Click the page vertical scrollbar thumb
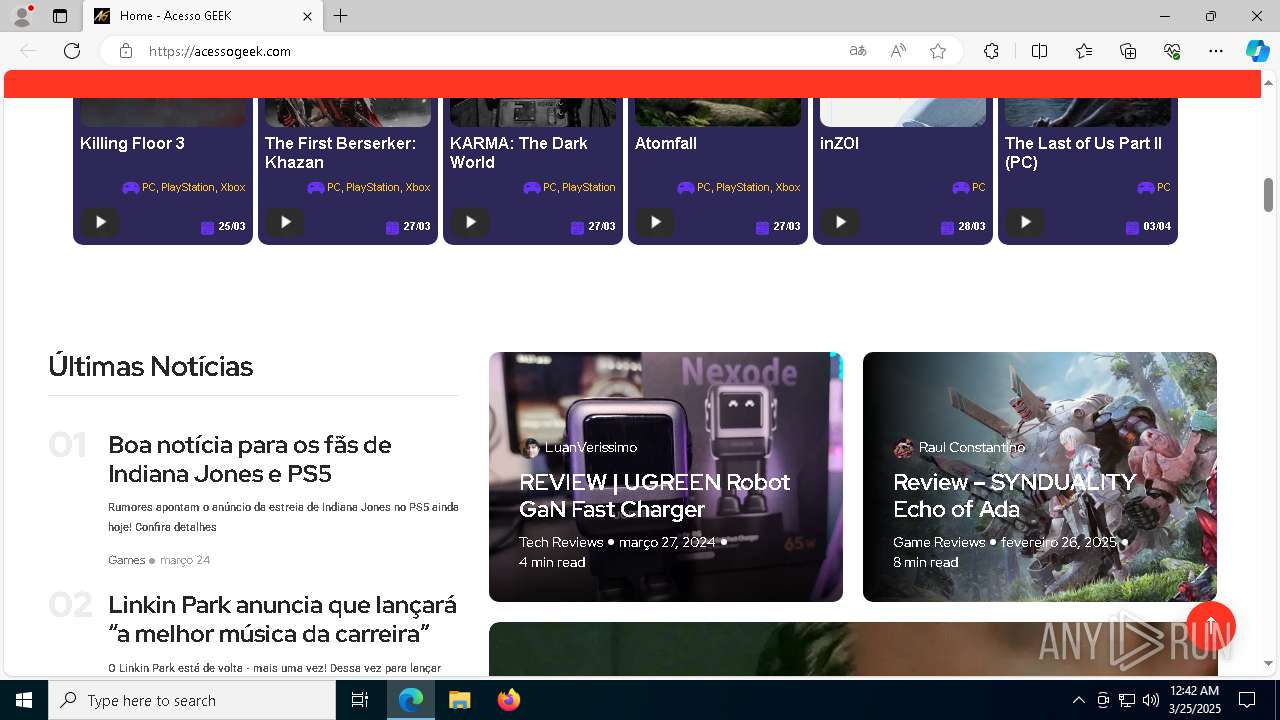1280x720 pixels. coord(1268,195)
